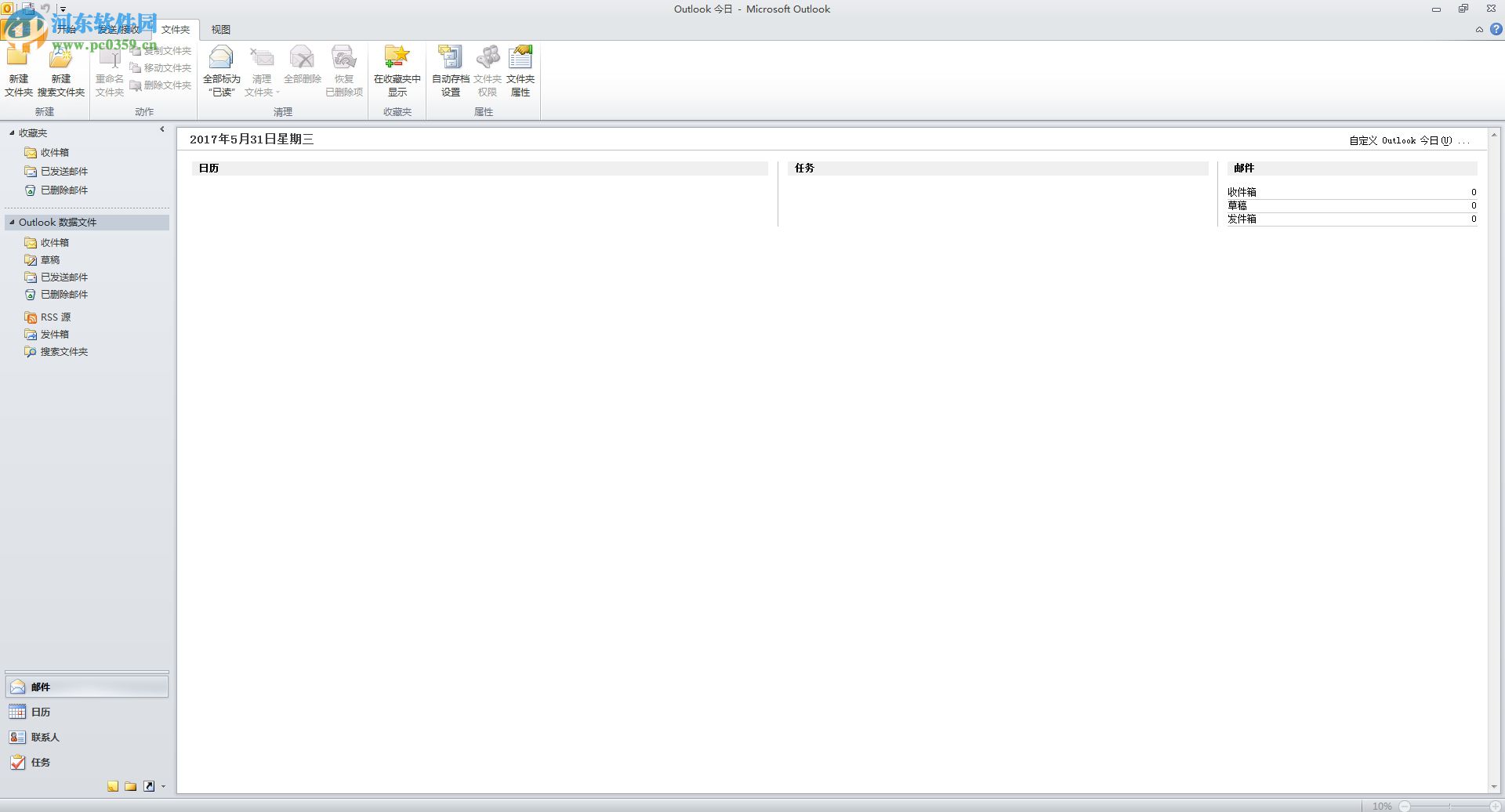Screen dimensions: 1505x812
Task: Click the 新建文件夹 (New Folder) ribbon icon
Action: click(x=18, y=72)
